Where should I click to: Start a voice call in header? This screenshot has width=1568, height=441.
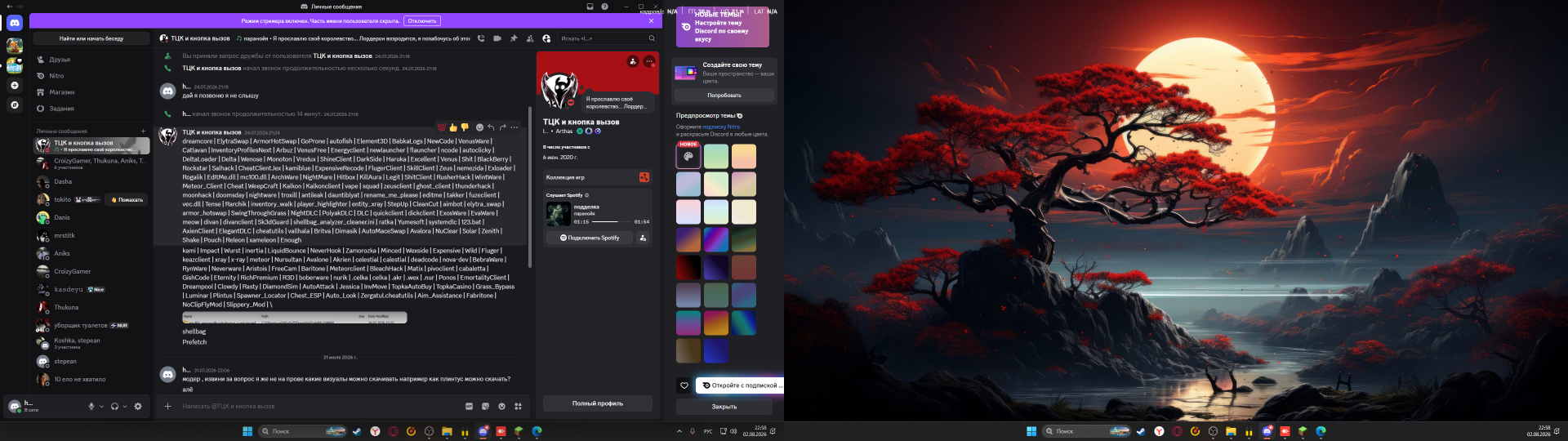[x=481, y=38]
